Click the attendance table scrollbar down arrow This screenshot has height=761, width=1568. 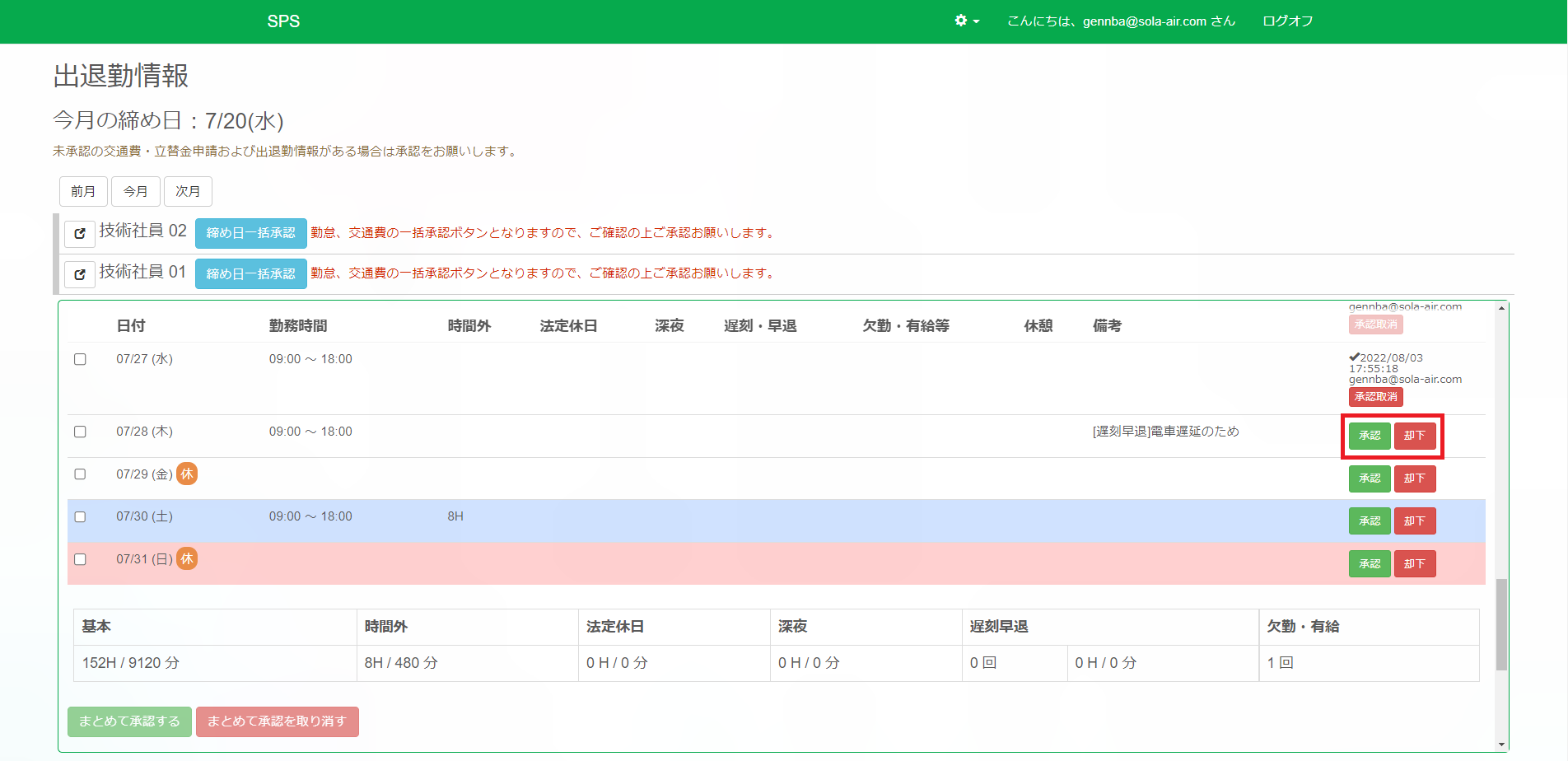pyautogui.click(x=1501, y=745)
